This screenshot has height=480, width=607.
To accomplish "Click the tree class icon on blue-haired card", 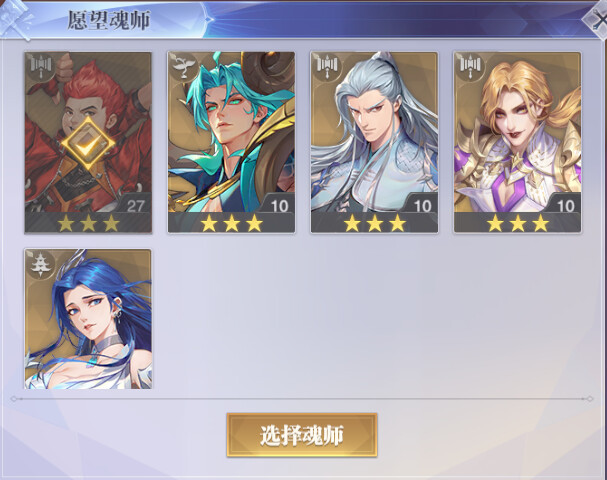I will coord(41,265).
